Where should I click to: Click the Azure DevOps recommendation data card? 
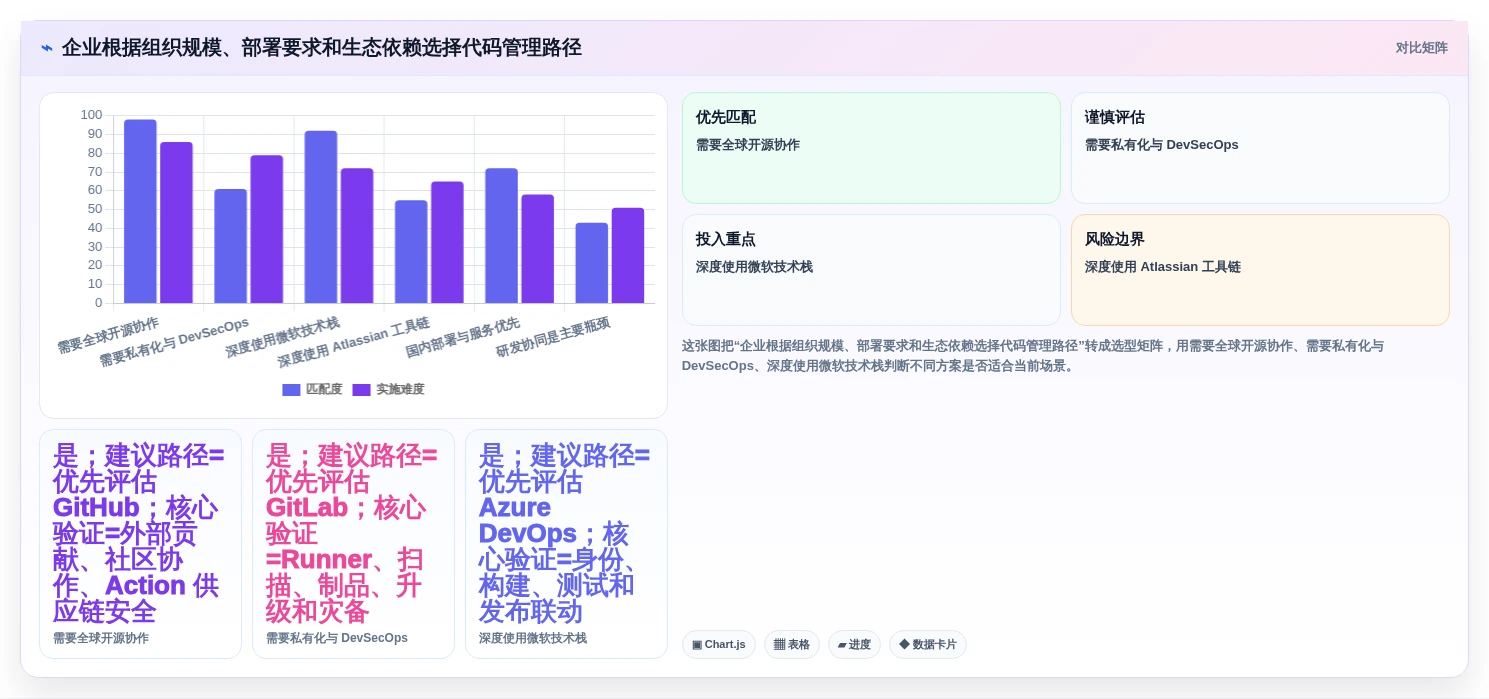click(x=566, y=544)
